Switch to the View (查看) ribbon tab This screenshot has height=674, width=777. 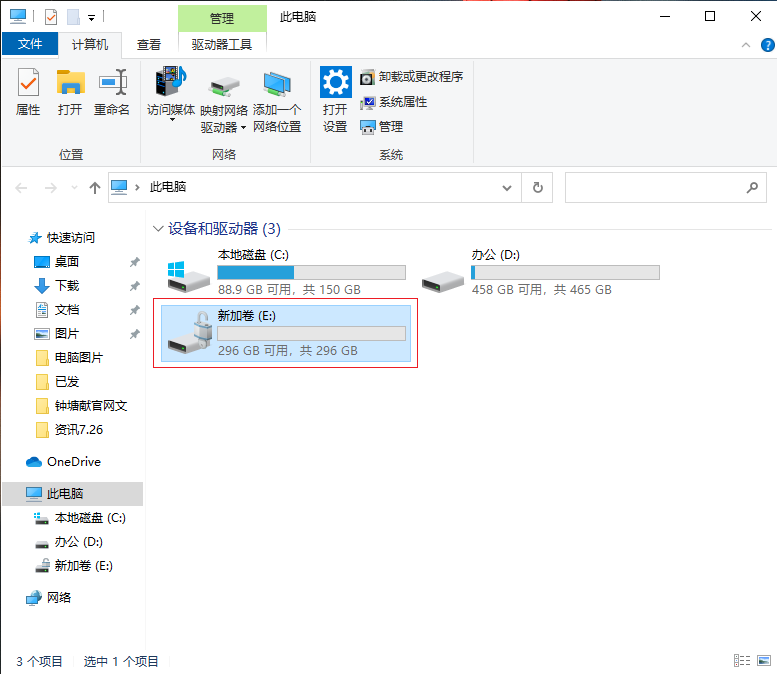point(149,44)
